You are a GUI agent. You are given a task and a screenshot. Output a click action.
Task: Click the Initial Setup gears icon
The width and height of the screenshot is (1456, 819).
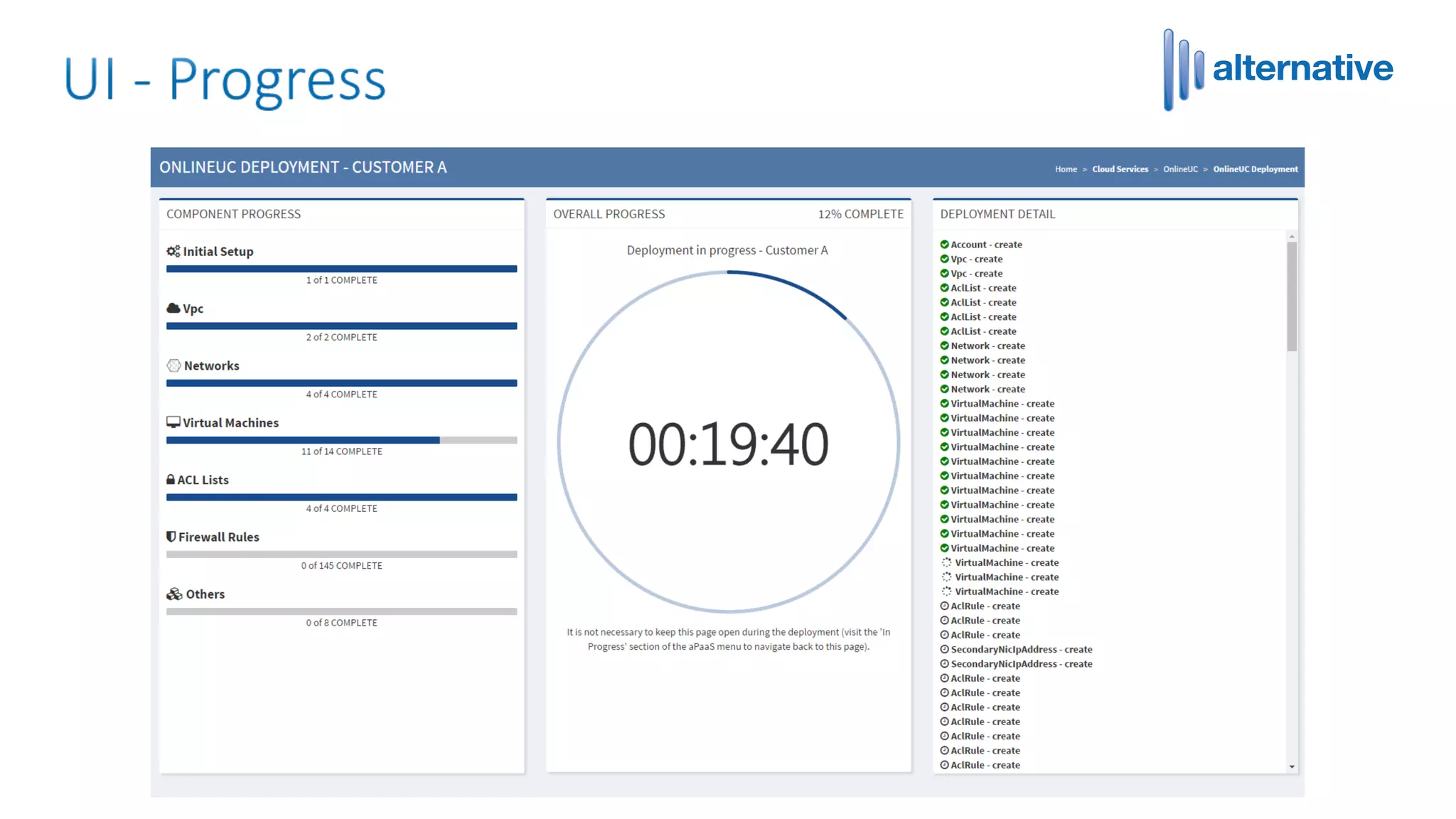[173, 251]
